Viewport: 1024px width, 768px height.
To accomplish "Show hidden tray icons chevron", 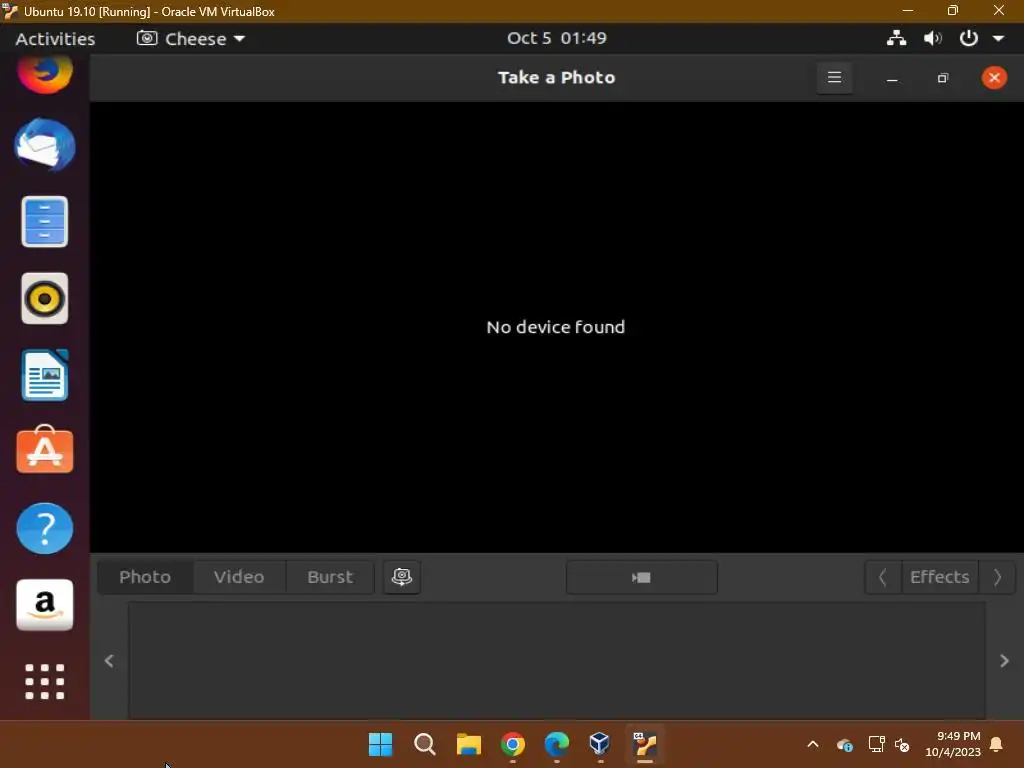I will tap(813, 744).
